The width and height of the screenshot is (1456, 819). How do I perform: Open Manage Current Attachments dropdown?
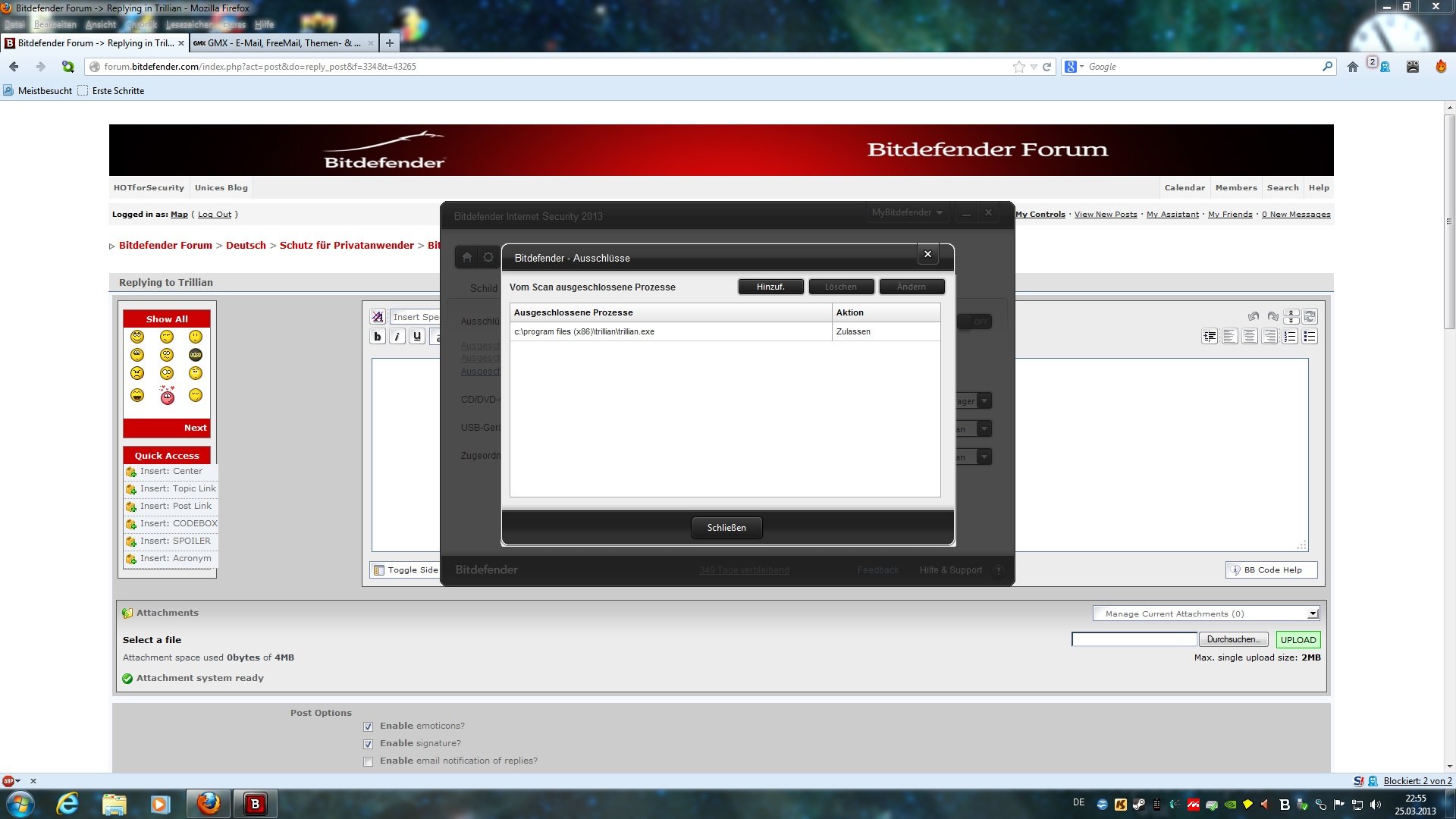point(1206,613)
